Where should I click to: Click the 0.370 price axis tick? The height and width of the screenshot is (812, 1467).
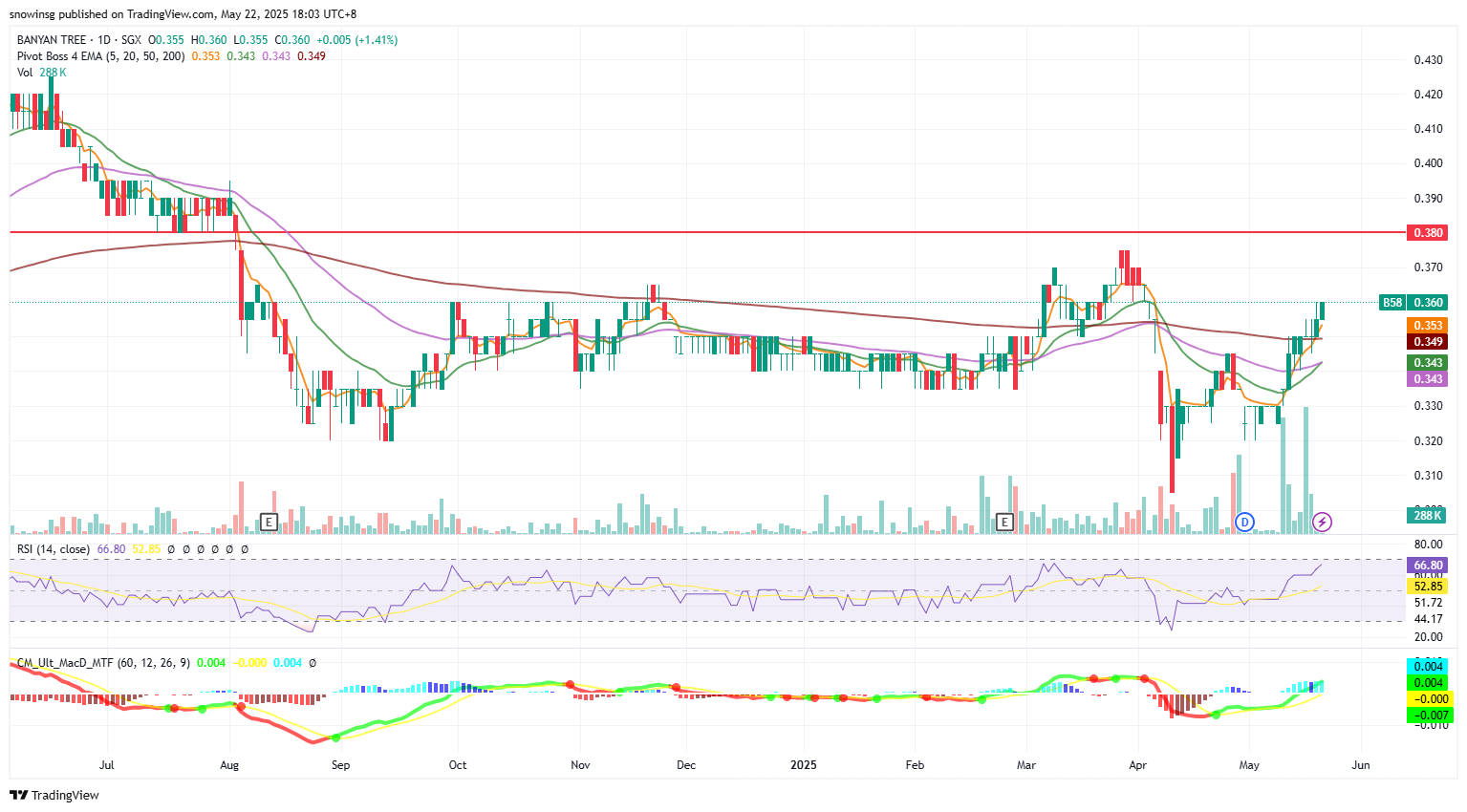coord(1428,267)
